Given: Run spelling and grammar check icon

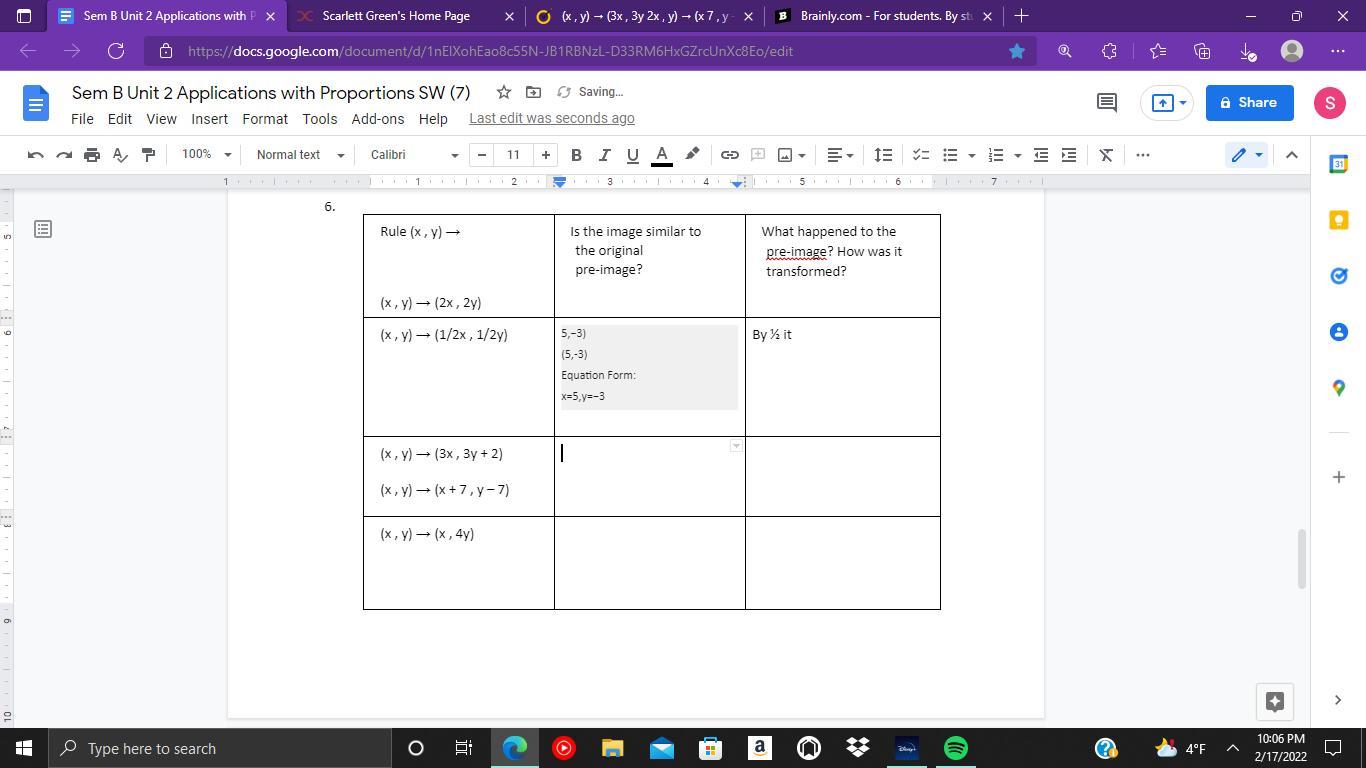Looking at the screenshot, I should tap(120, 155).
